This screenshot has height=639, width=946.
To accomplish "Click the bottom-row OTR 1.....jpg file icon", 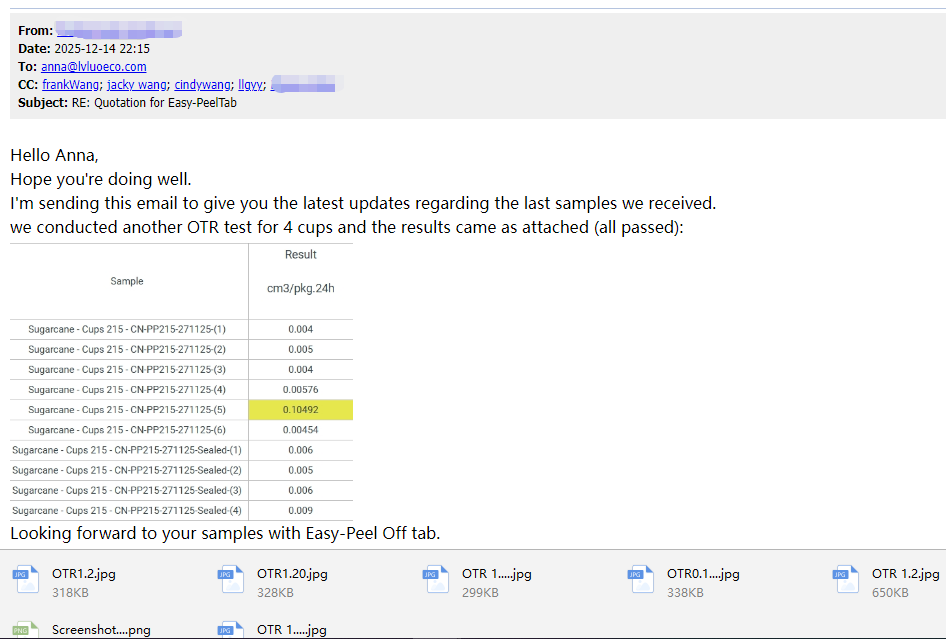I will pyautogui.click(x=229, y=629).
